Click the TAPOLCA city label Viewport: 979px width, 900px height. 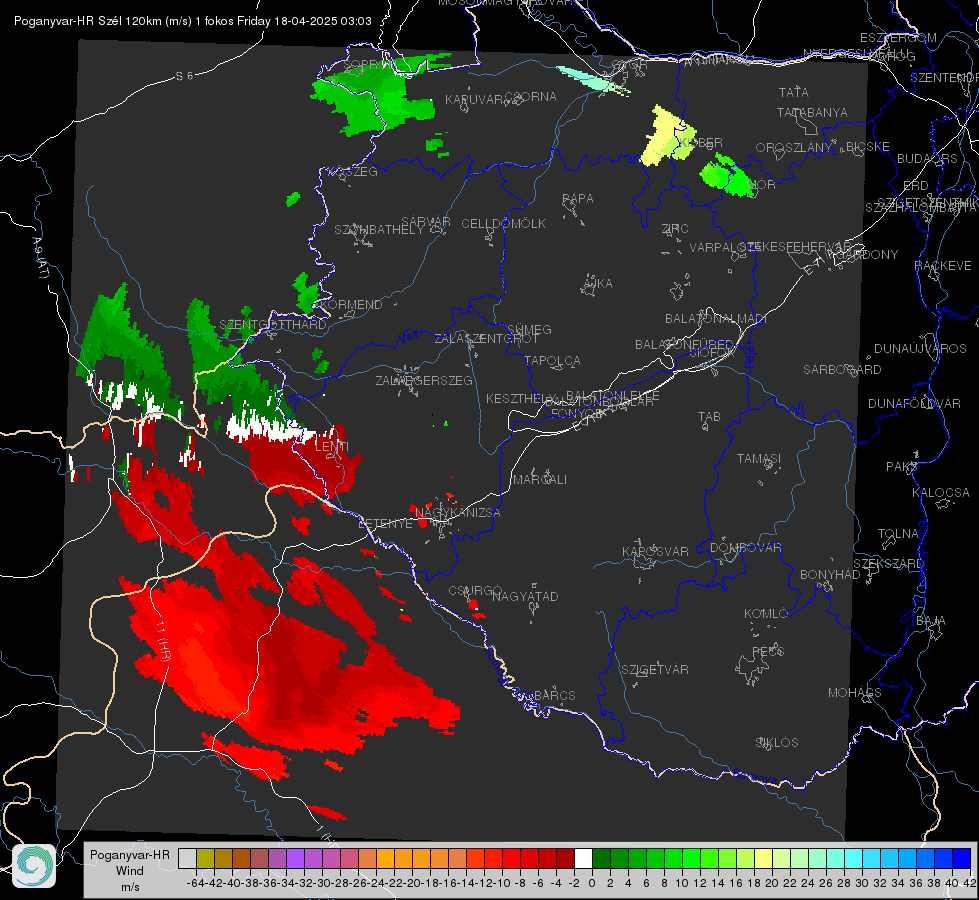coord(553,360)
